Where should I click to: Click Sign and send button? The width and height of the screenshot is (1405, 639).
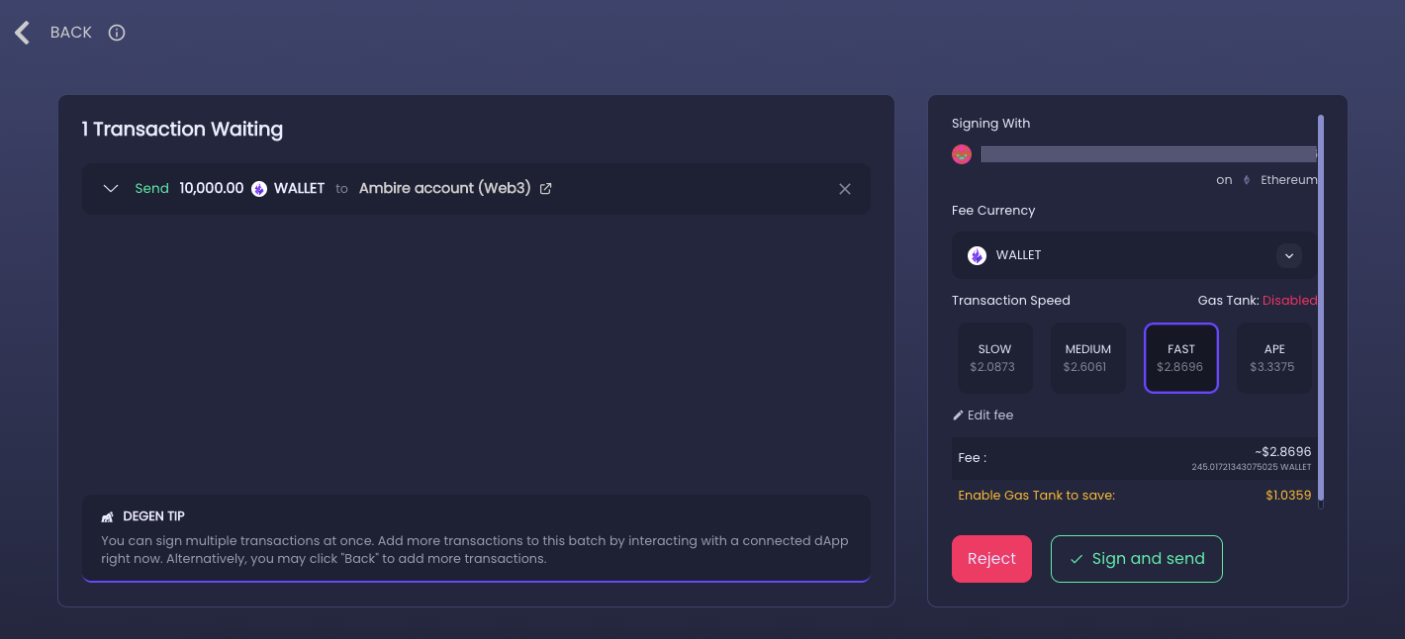(1137, 559)
